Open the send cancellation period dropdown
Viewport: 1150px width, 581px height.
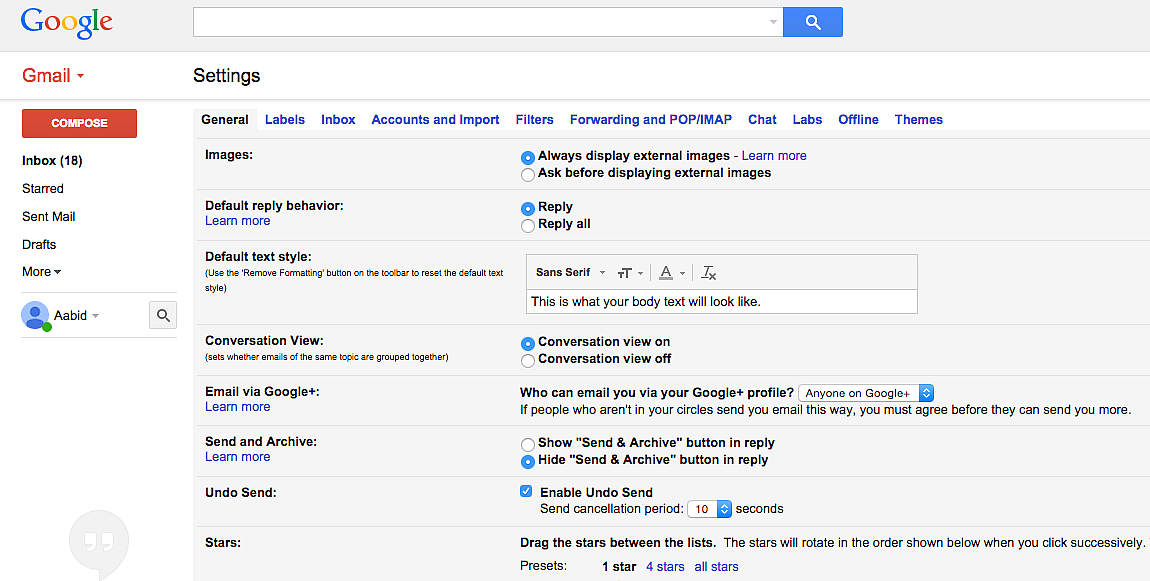tap(710, 509)
